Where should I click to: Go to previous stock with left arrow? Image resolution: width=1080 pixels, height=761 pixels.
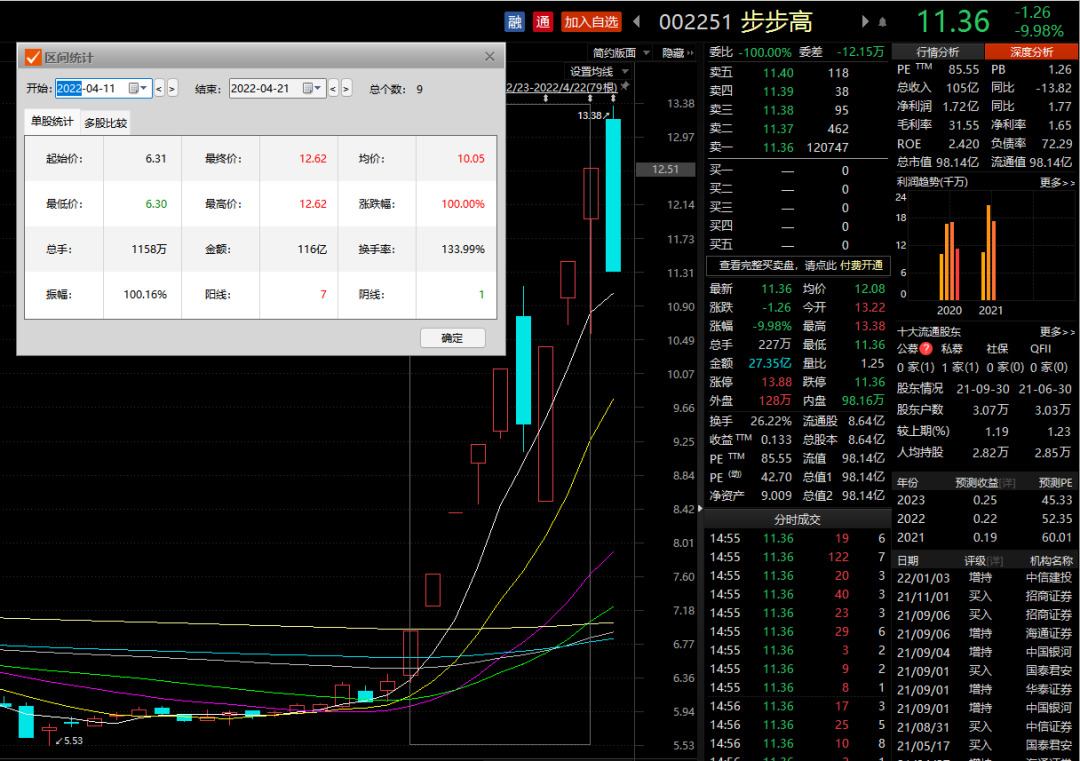coord(636,22)
